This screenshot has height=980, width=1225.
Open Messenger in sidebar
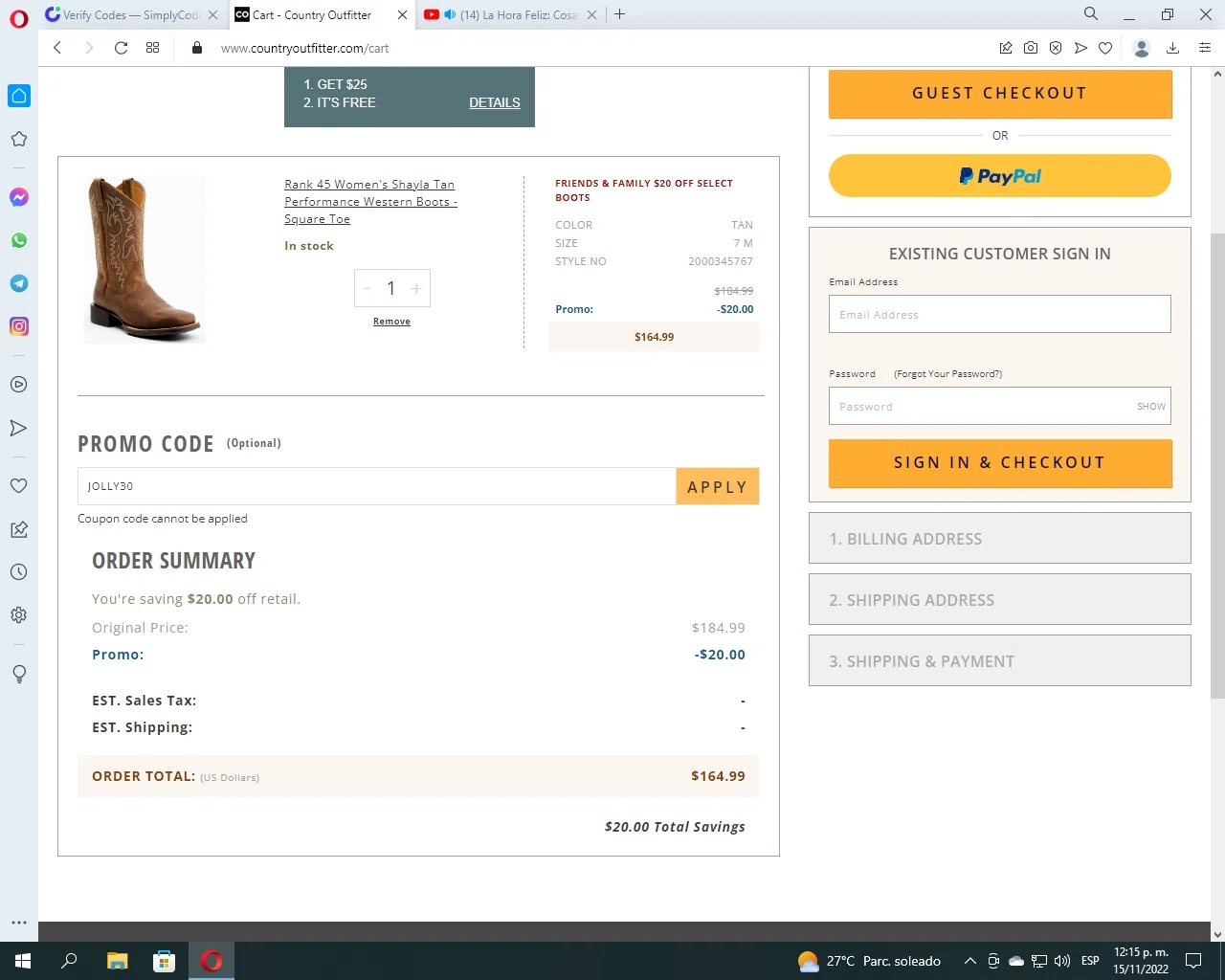18,197
